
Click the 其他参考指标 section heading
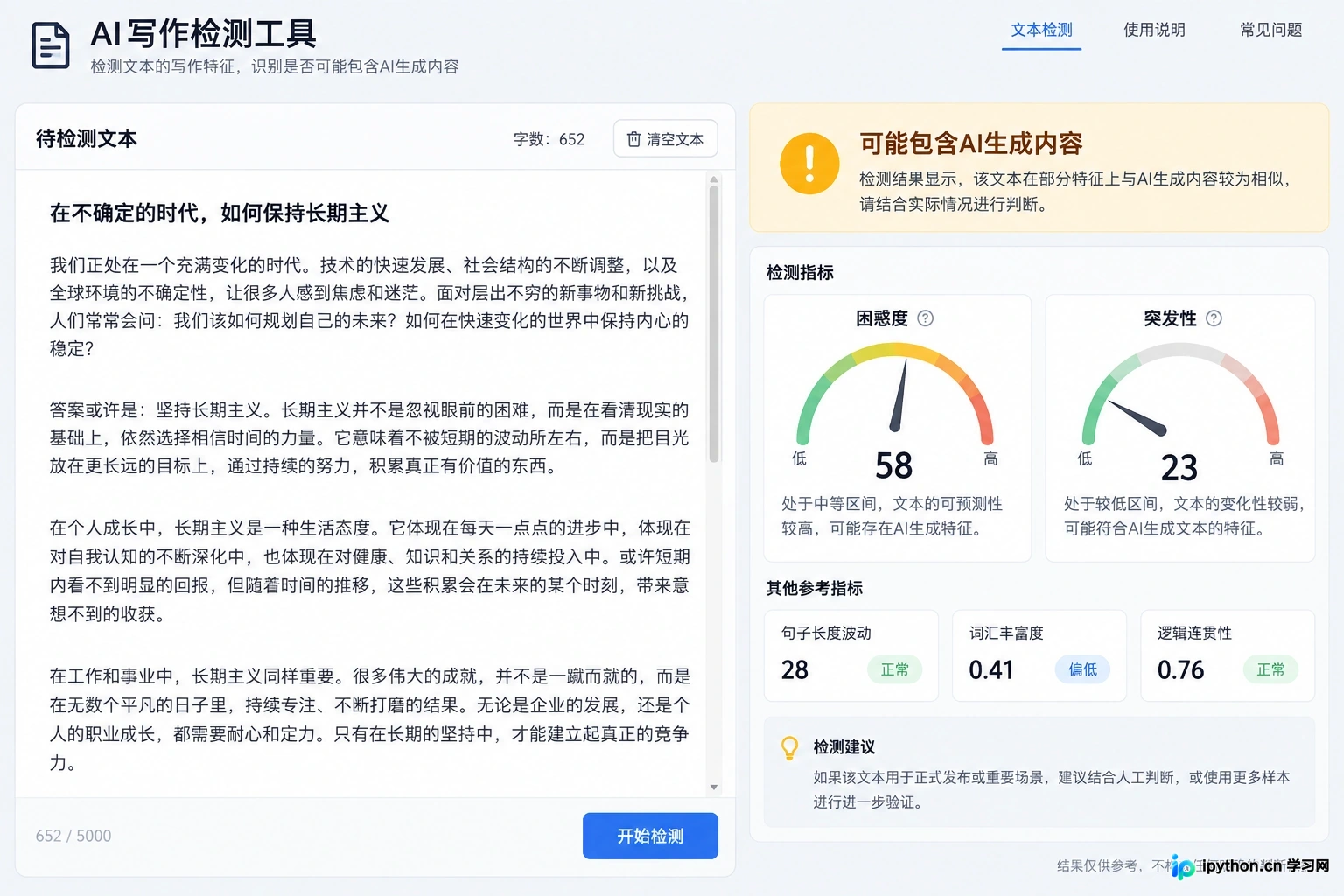click(x=815, y=588)
